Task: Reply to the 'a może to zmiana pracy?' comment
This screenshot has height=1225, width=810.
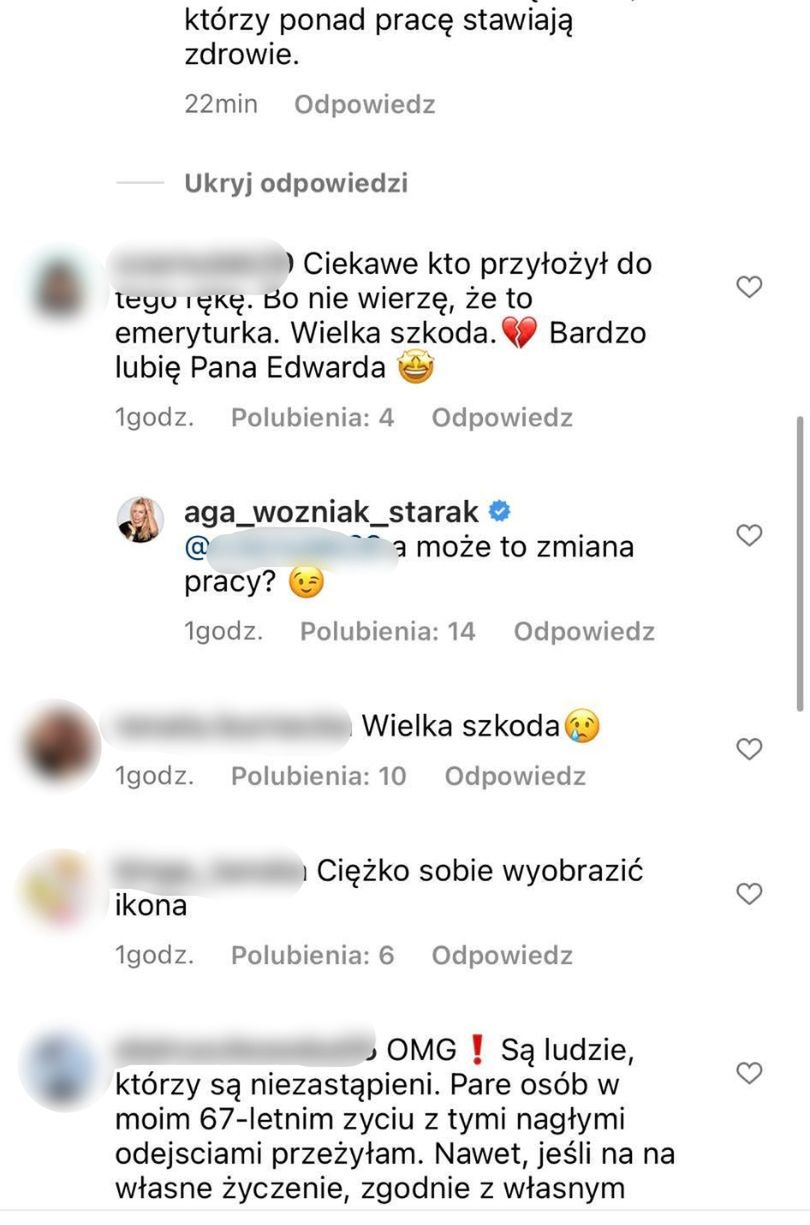Action: pos(584,632)
